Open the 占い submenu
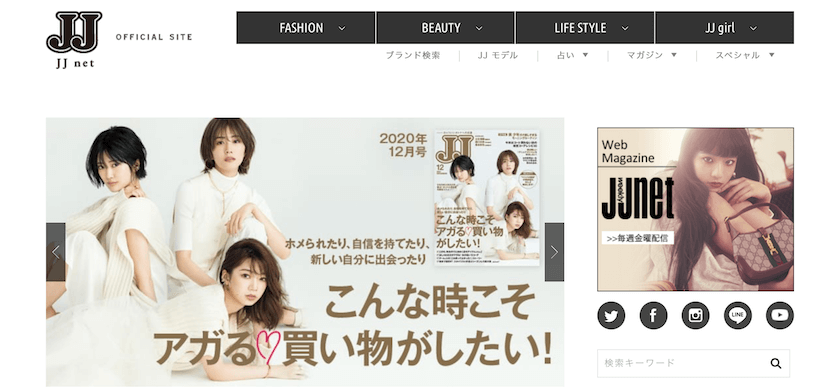Image resolution: width=840 pixels, height=391 pixels. pyautogui.click(x=573, y=55)
